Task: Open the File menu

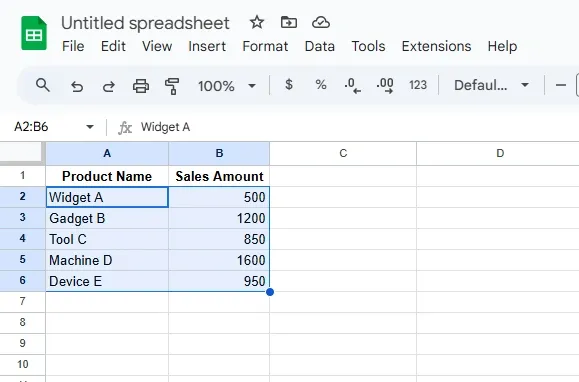Action: [x=73, y=46]
